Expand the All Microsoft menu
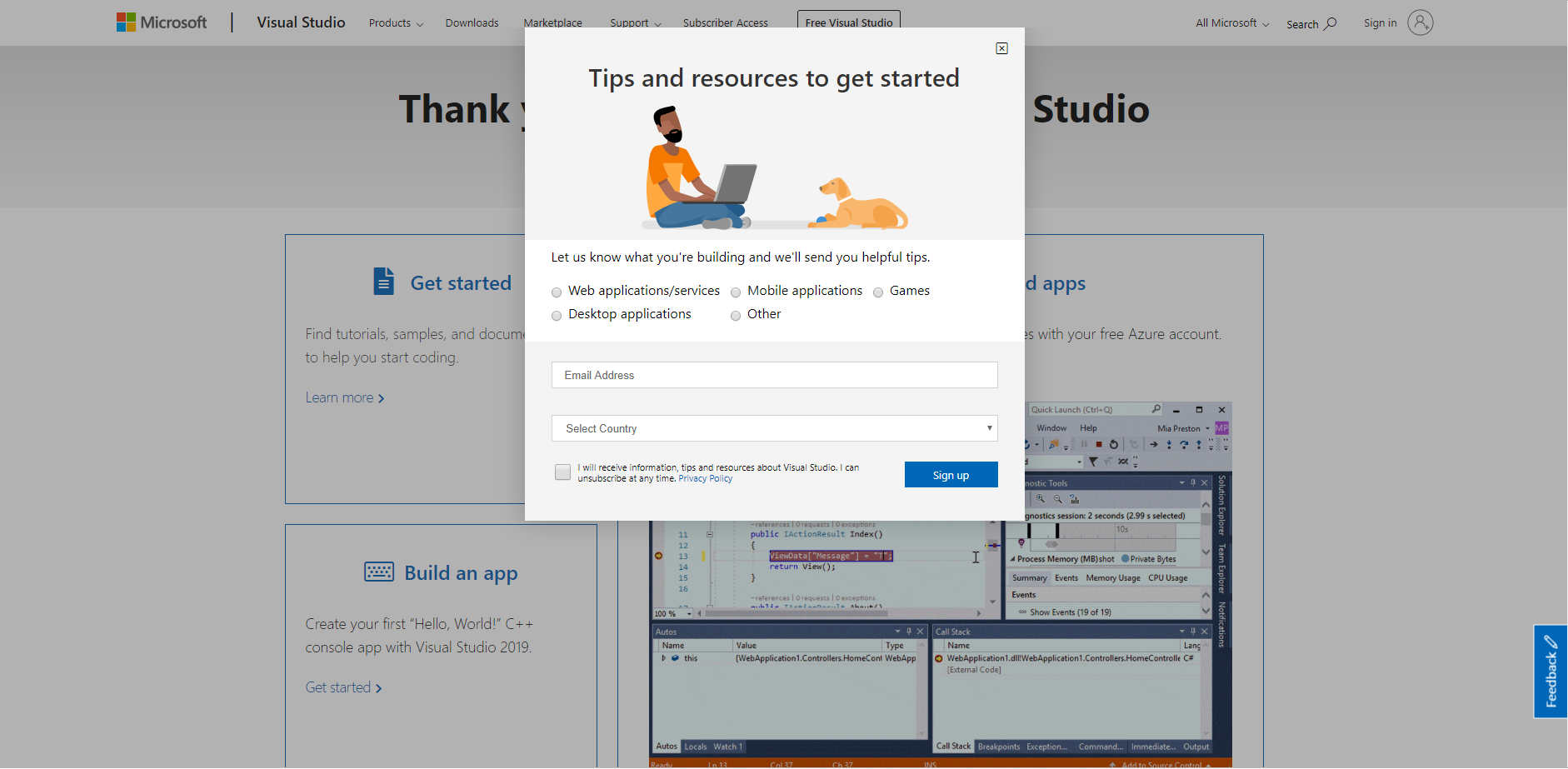 (1232, 23)
